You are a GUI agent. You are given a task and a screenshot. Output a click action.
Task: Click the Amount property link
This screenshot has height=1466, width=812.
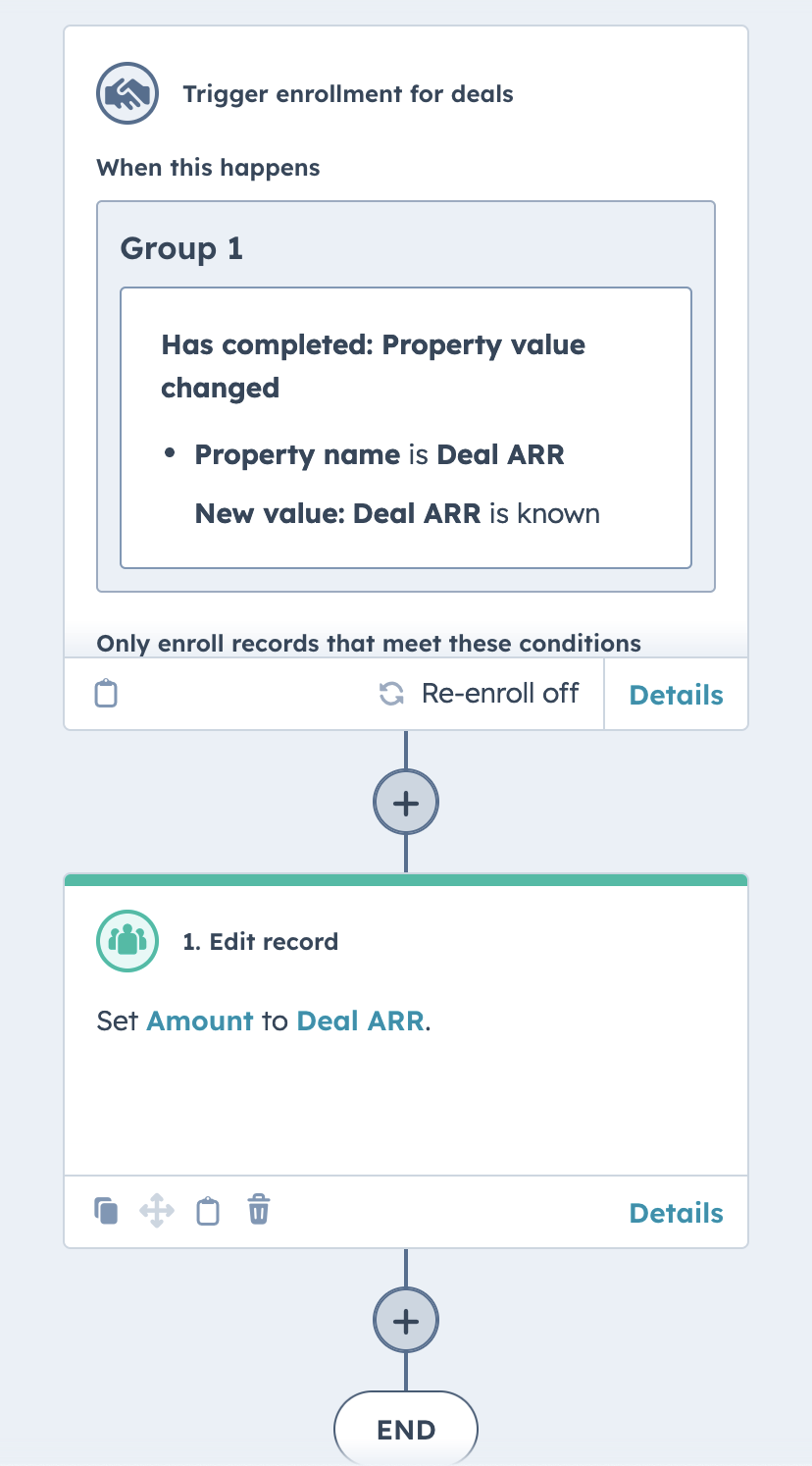200,1021
